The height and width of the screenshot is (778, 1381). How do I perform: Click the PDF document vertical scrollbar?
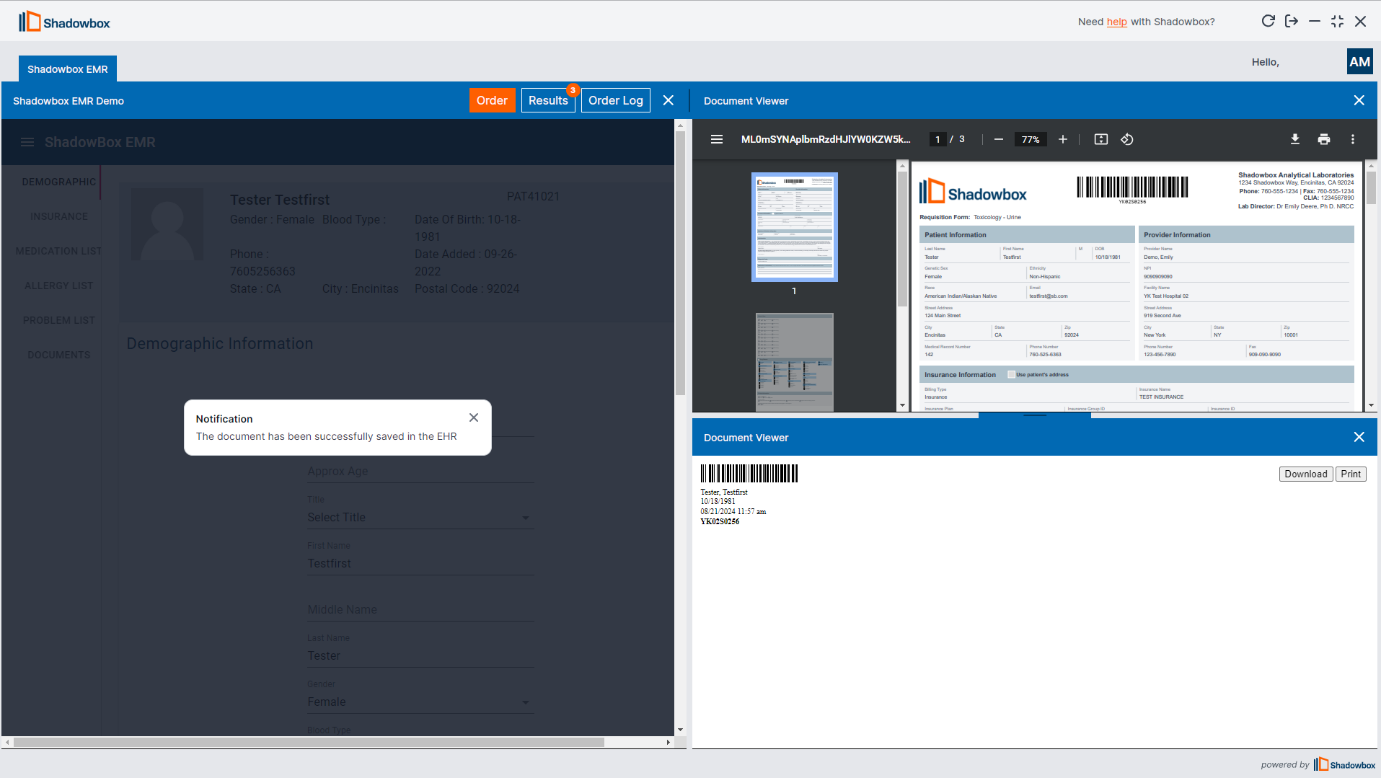(x=1371, y=188)
